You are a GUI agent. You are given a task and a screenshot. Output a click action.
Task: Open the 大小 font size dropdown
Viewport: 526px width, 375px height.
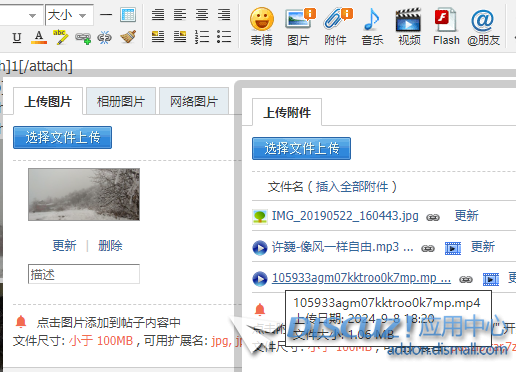pyautogui.click(x=69, y=15)
